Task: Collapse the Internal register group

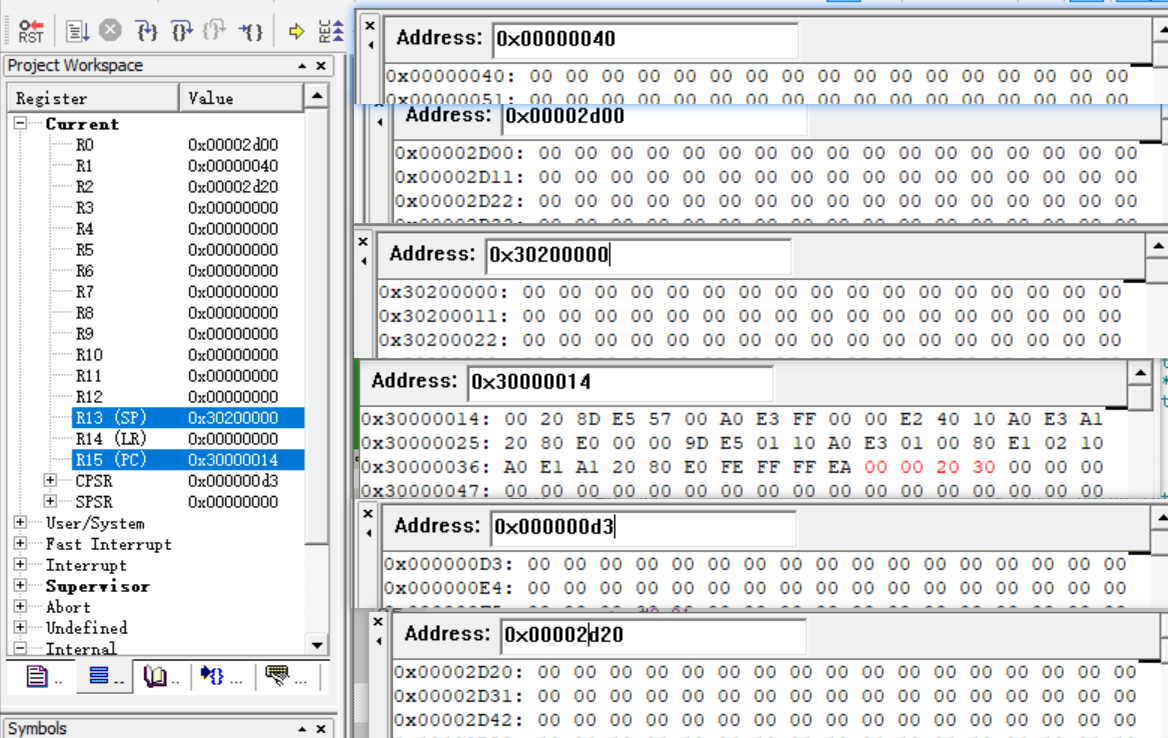Action: pos(20,648)
